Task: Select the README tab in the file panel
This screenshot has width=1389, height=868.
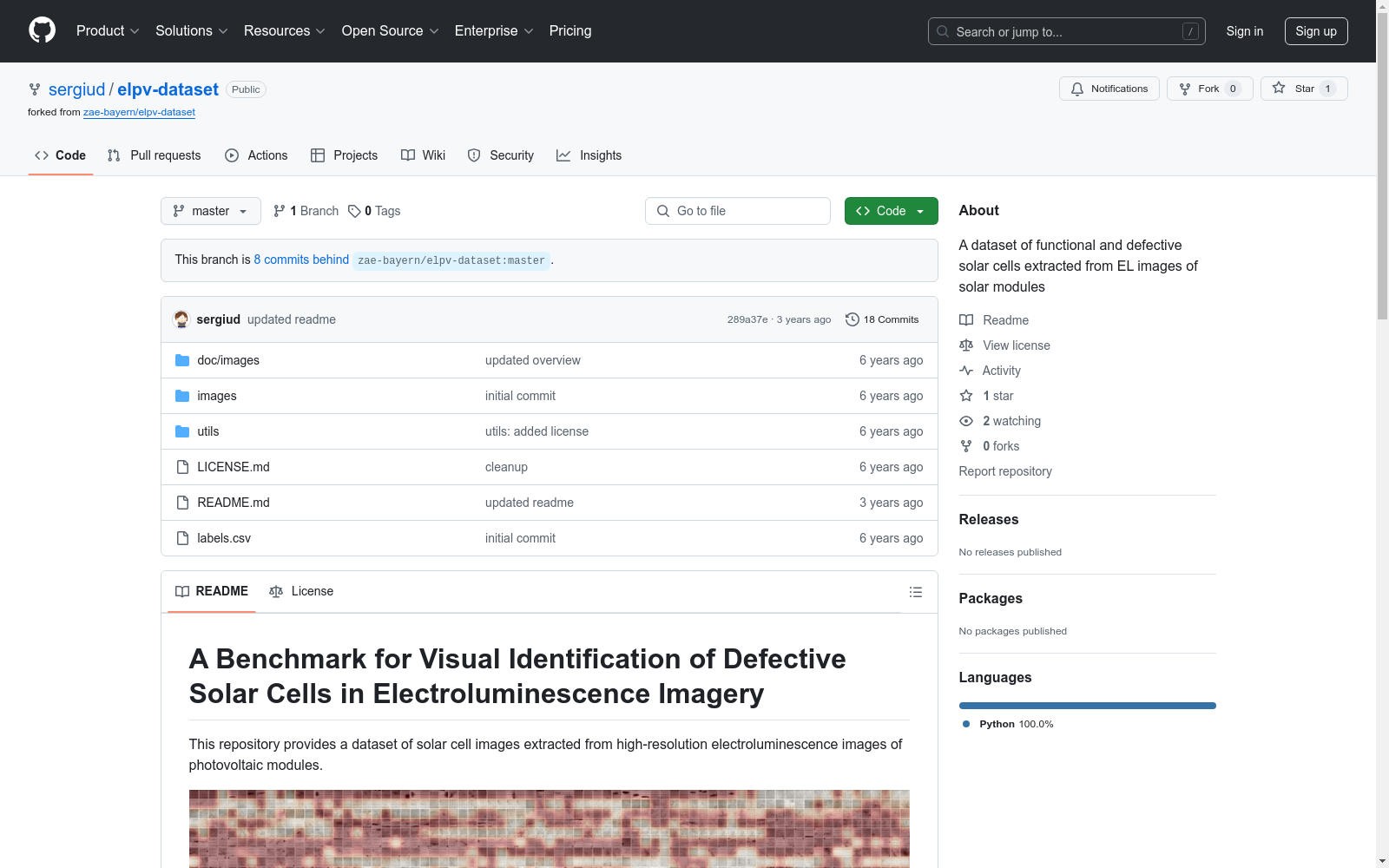Action: [x=212, y=591]
